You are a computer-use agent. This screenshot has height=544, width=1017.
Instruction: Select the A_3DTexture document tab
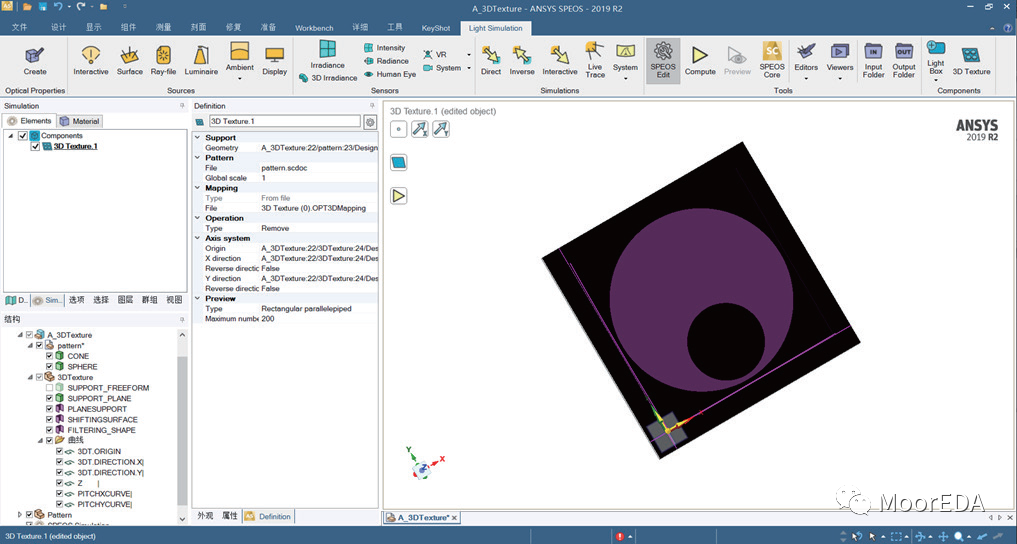422,517
